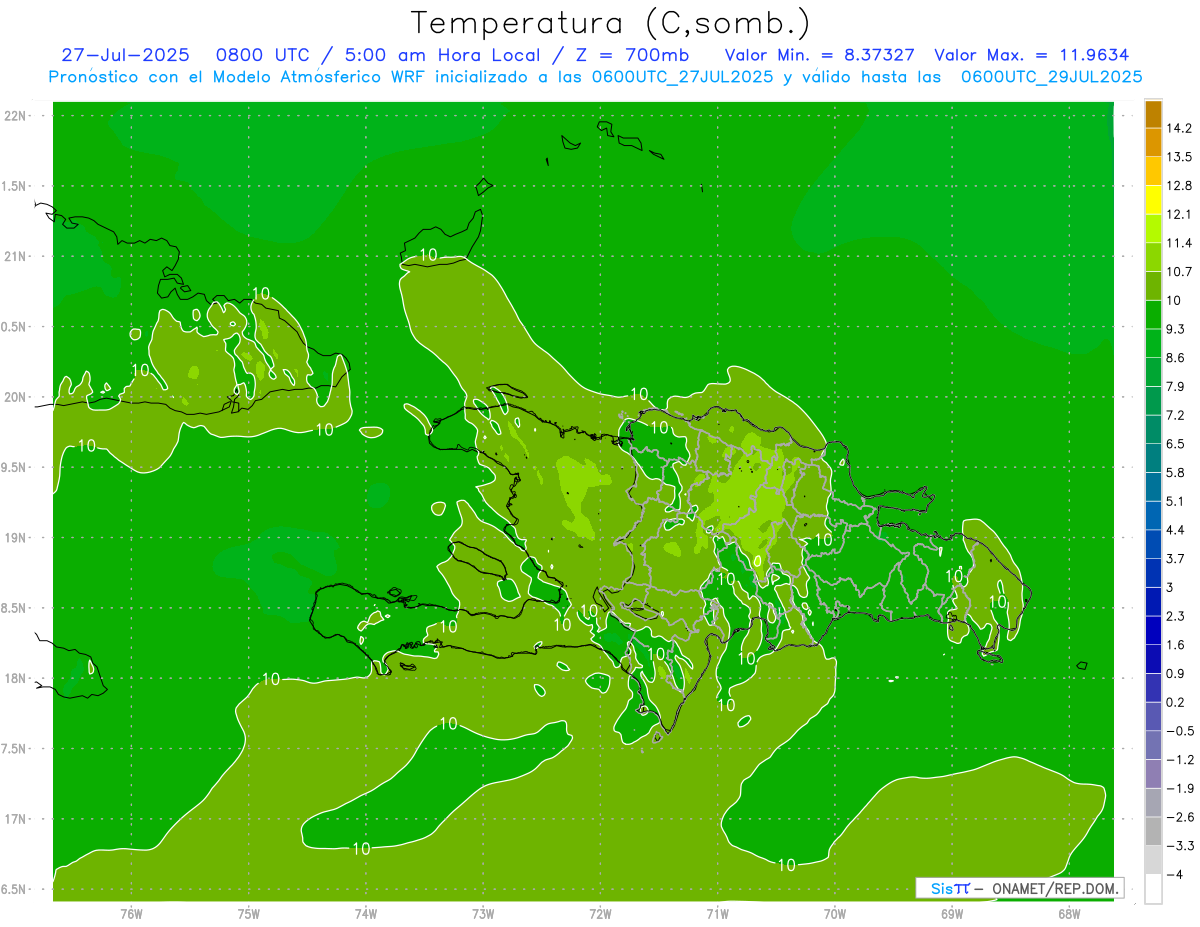Image resolution: width=1200 pixels, height=927 pixels.
Task: Click the "68W" longitude label
Action: [x=1068, y=913]
